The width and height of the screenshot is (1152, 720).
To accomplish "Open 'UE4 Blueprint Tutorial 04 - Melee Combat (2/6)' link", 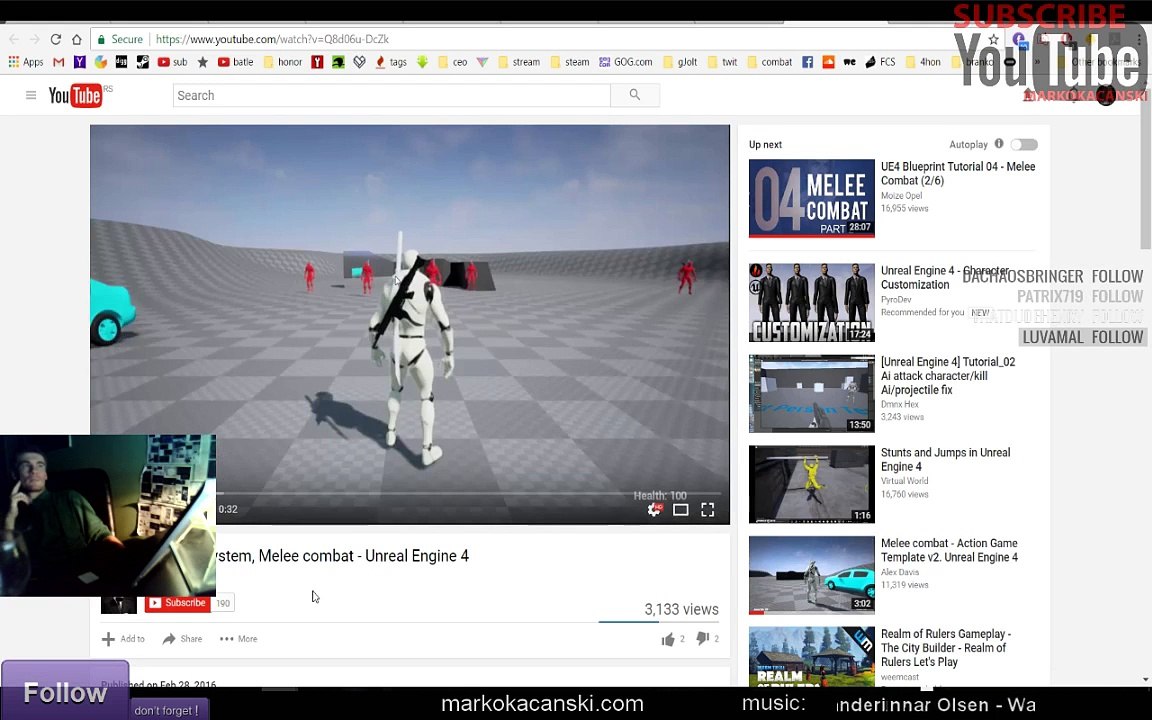I will (x=958, y=173).
